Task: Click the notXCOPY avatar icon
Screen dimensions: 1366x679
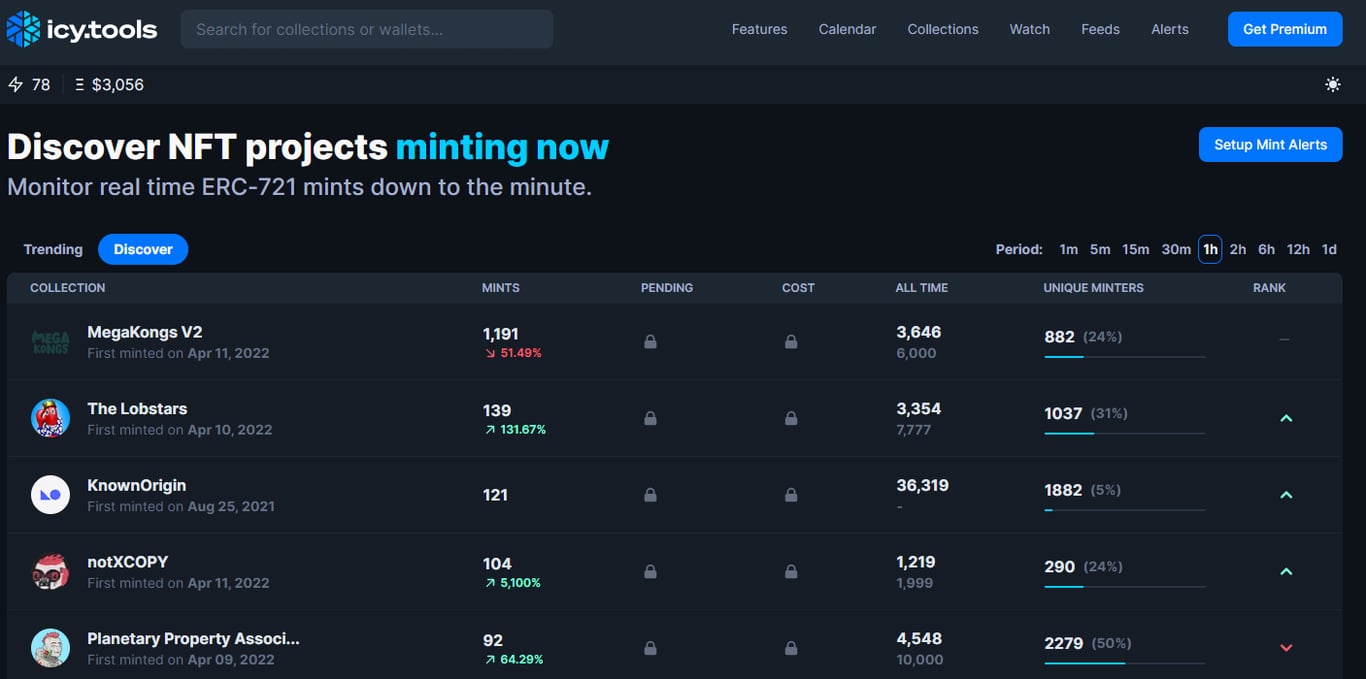Action: [x=50, y=572]
